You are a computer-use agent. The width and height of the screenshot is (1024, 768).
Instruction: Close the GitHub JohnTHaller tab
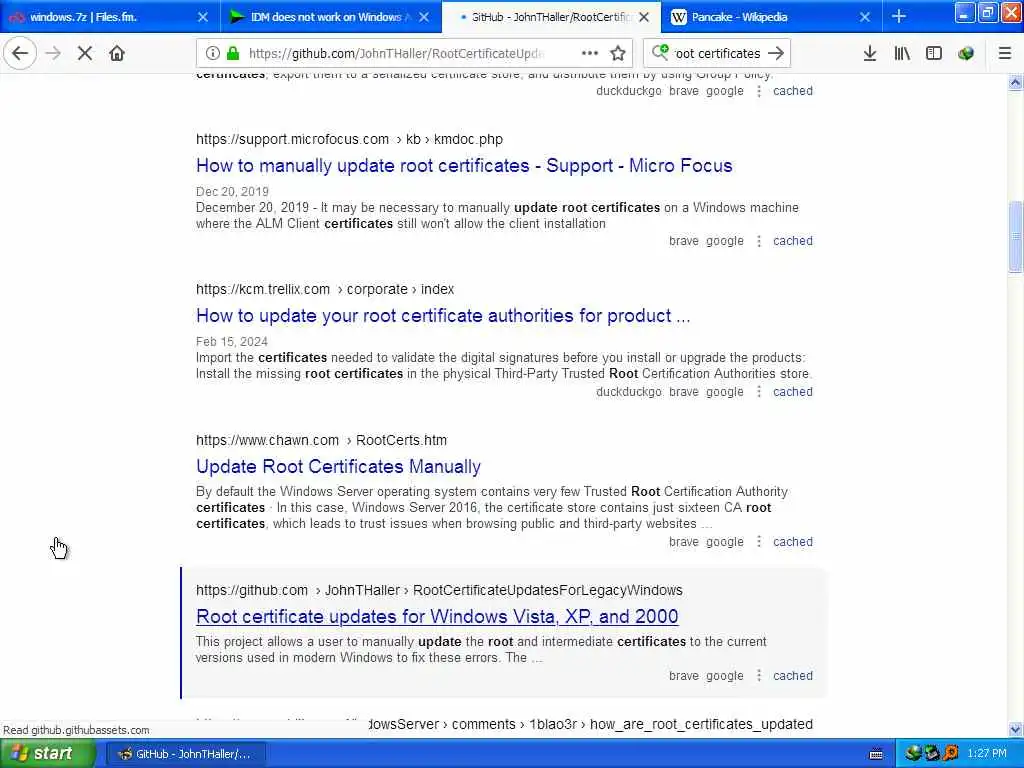[x=644, y=17]
